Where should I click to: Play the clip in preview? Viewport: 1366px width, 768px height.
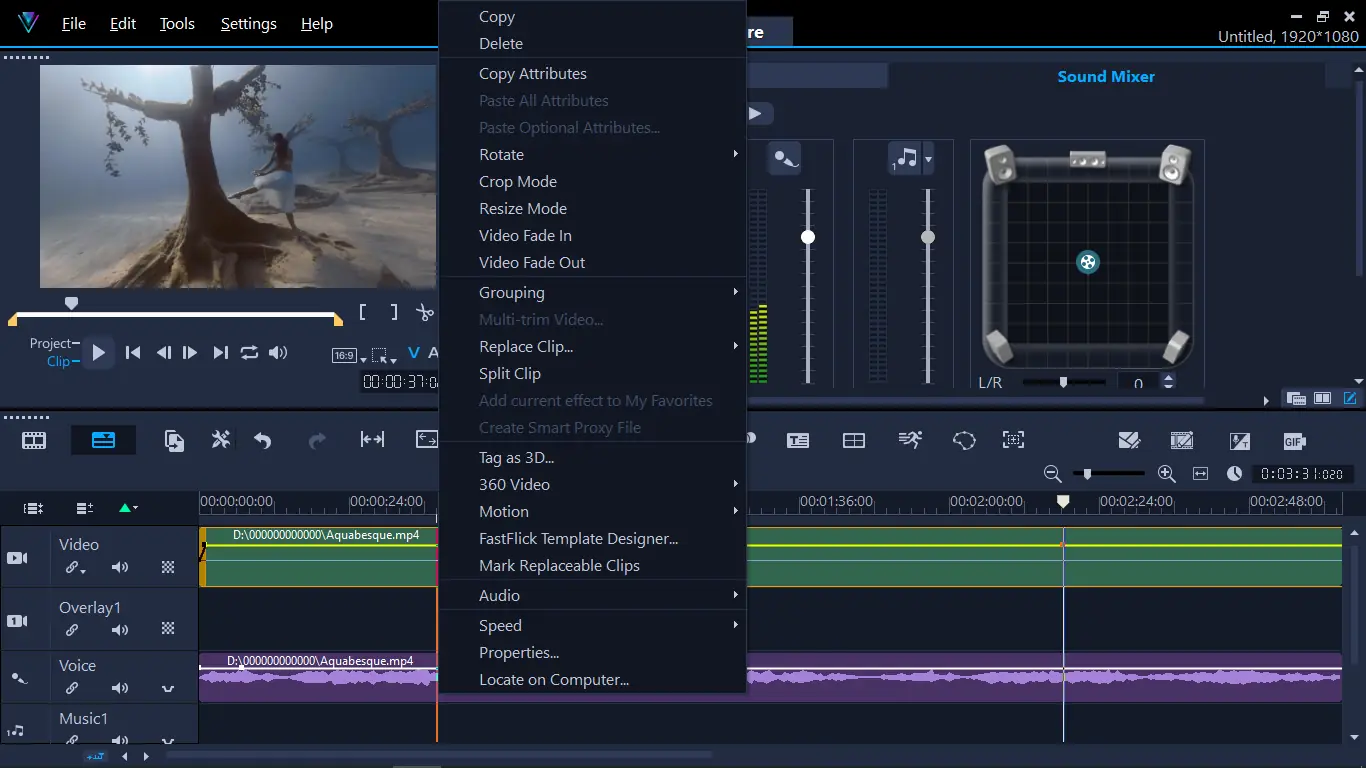(98, 352)
